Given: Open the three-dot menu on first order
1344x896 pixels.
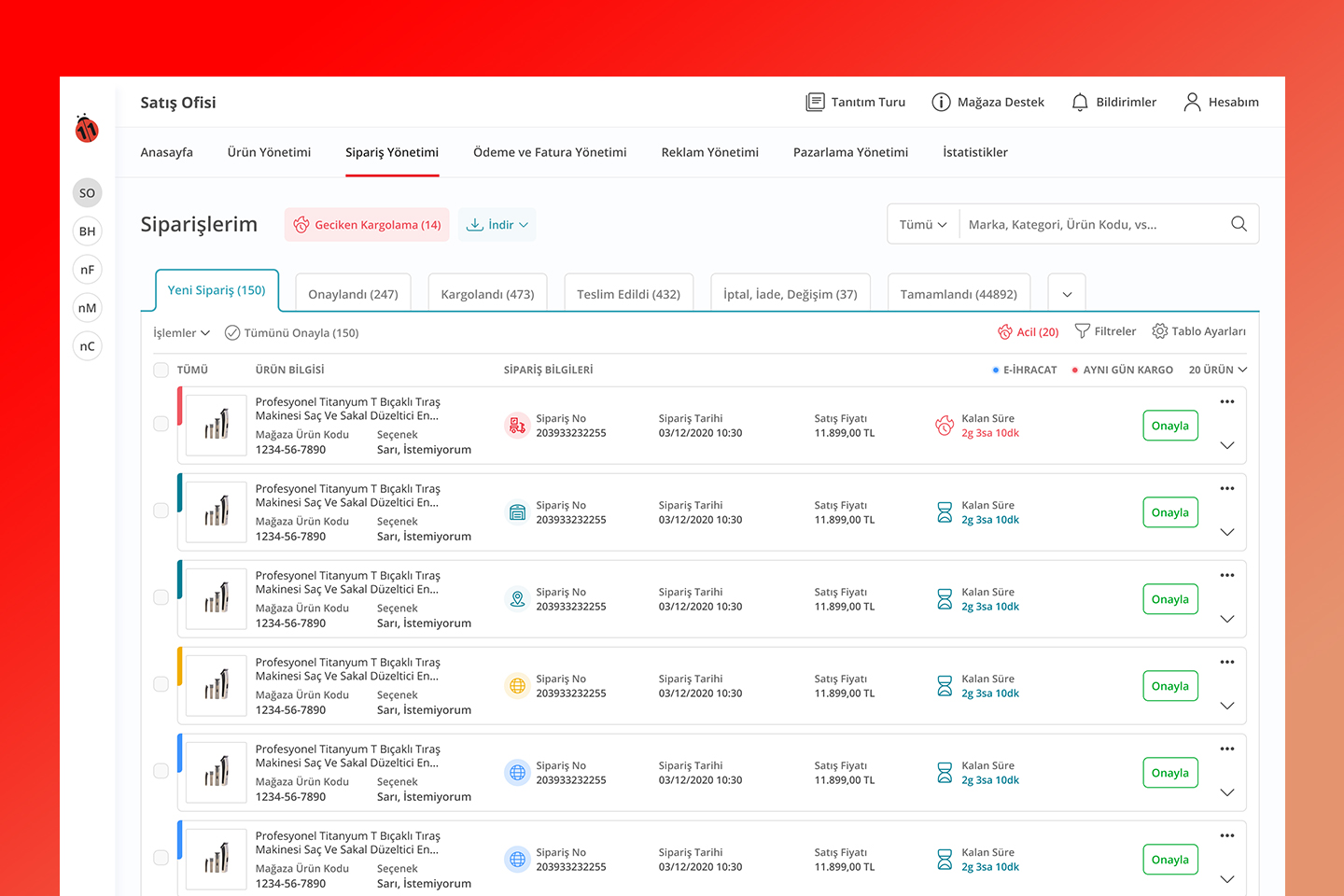Looking at the screenshot, I should (1227, 401).
